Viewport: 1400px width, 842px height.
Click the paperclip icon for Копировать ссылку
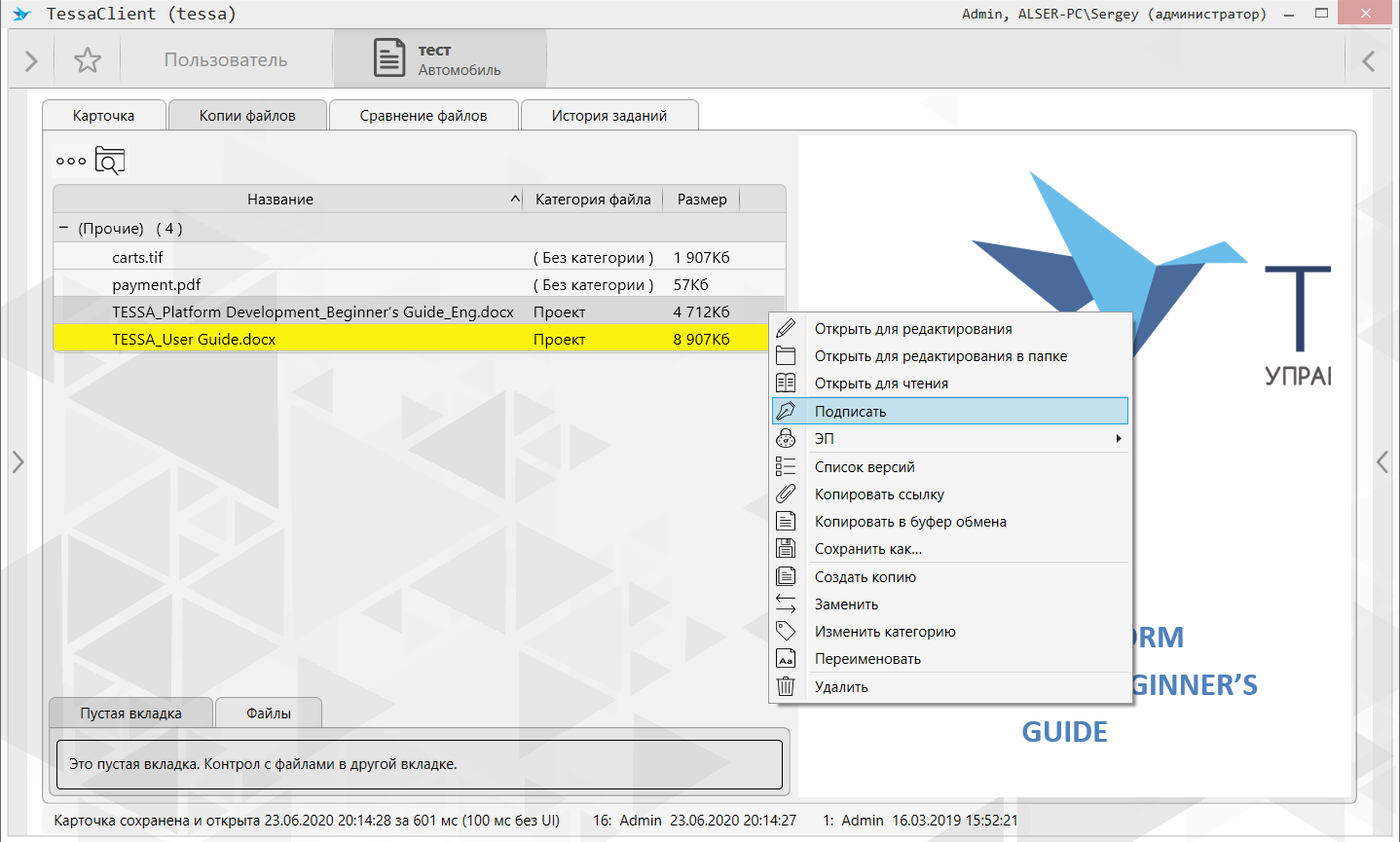click(x=786, y=494)
